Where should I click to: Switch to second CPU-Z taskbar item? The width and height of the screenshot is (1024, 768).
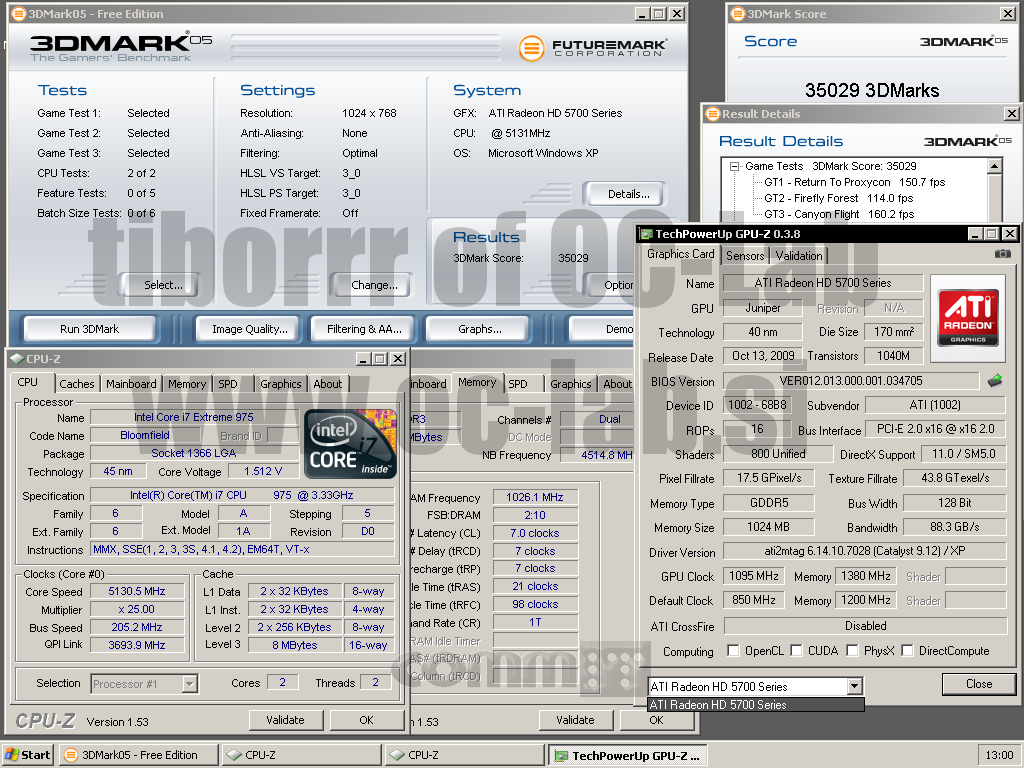[464, 755]
